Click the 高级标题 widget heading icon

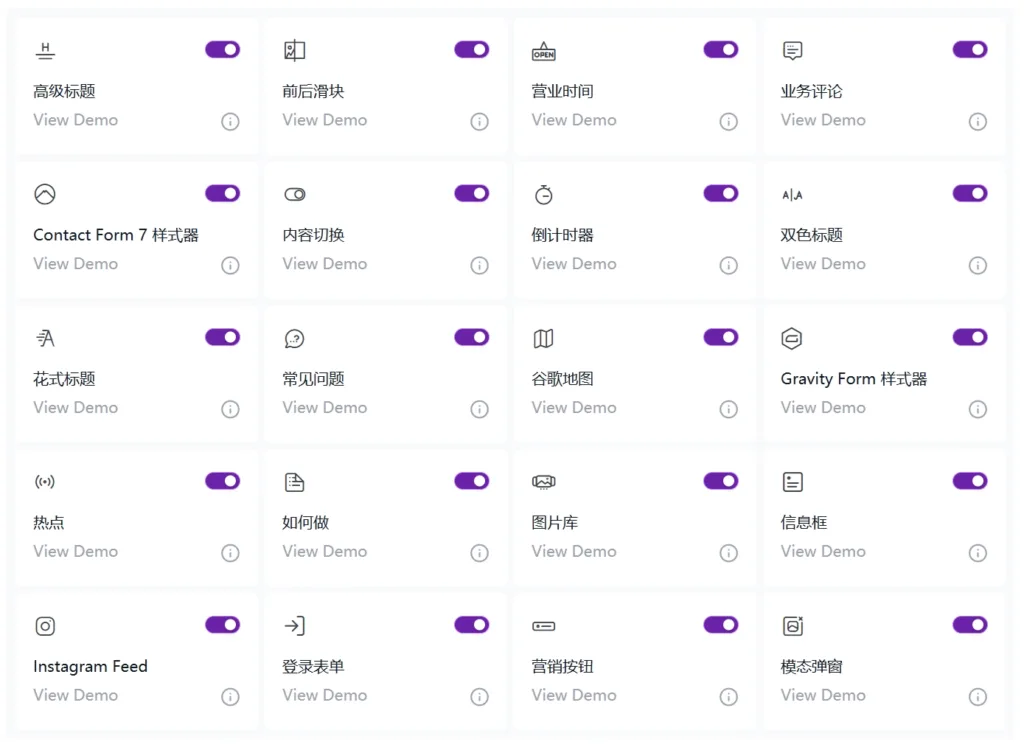[x=45, y=50]
